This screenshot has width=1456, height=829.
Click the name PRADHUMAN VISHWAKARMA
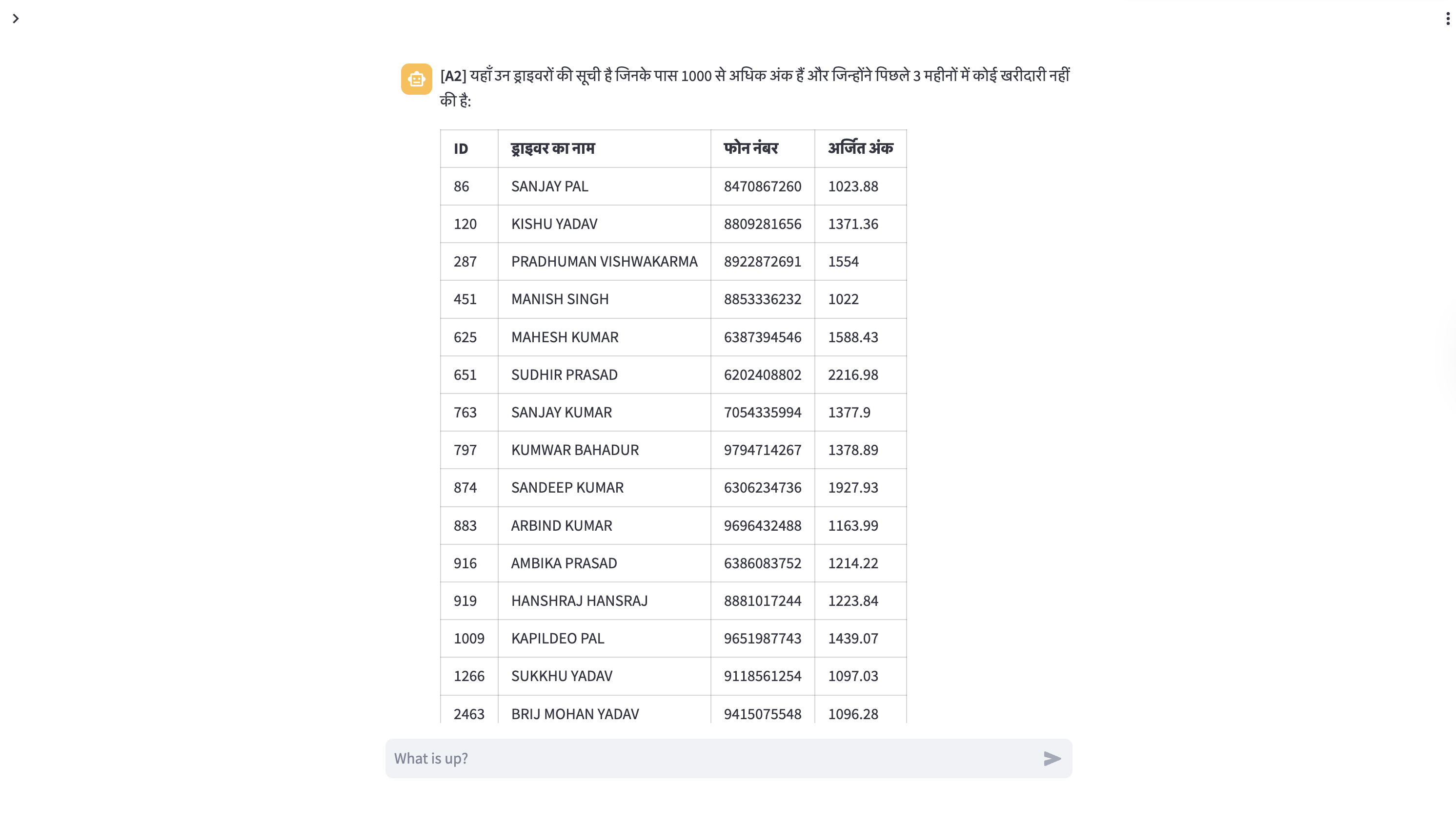(604, 261)
